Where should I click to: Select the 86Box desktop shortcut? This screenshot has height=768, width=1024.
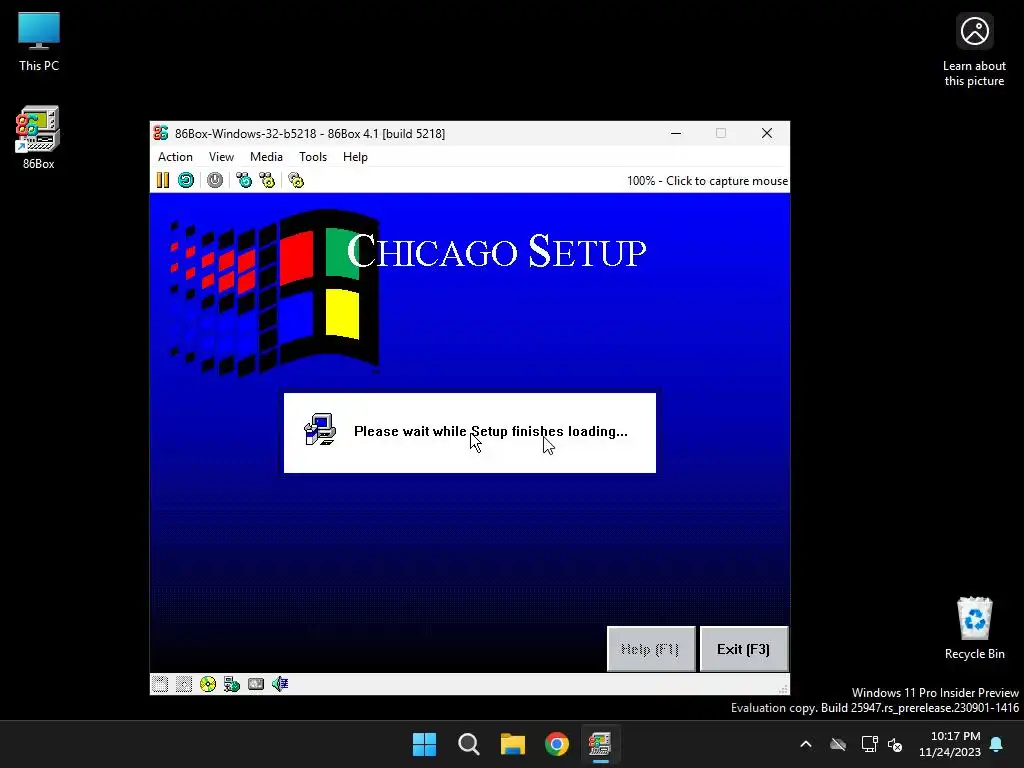[39, 138]
